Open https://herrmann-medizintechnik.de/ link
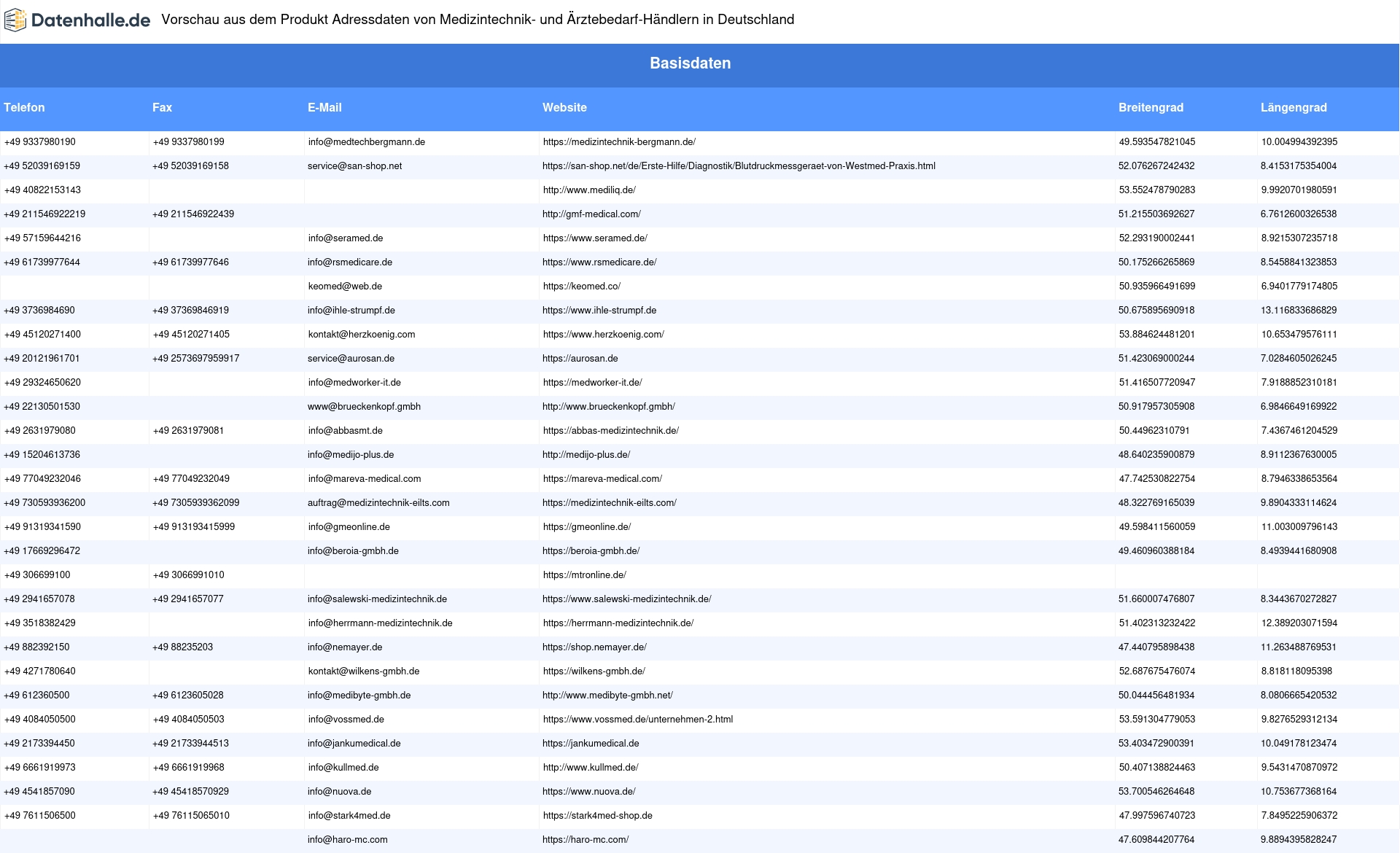Image resolution: width=1400 pixels, height=853 pixels. point(618,623)
